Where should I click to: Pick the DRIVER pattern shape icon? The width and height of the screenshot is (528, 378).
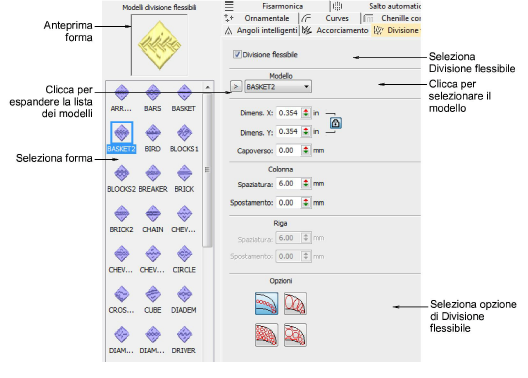point(185,334)
